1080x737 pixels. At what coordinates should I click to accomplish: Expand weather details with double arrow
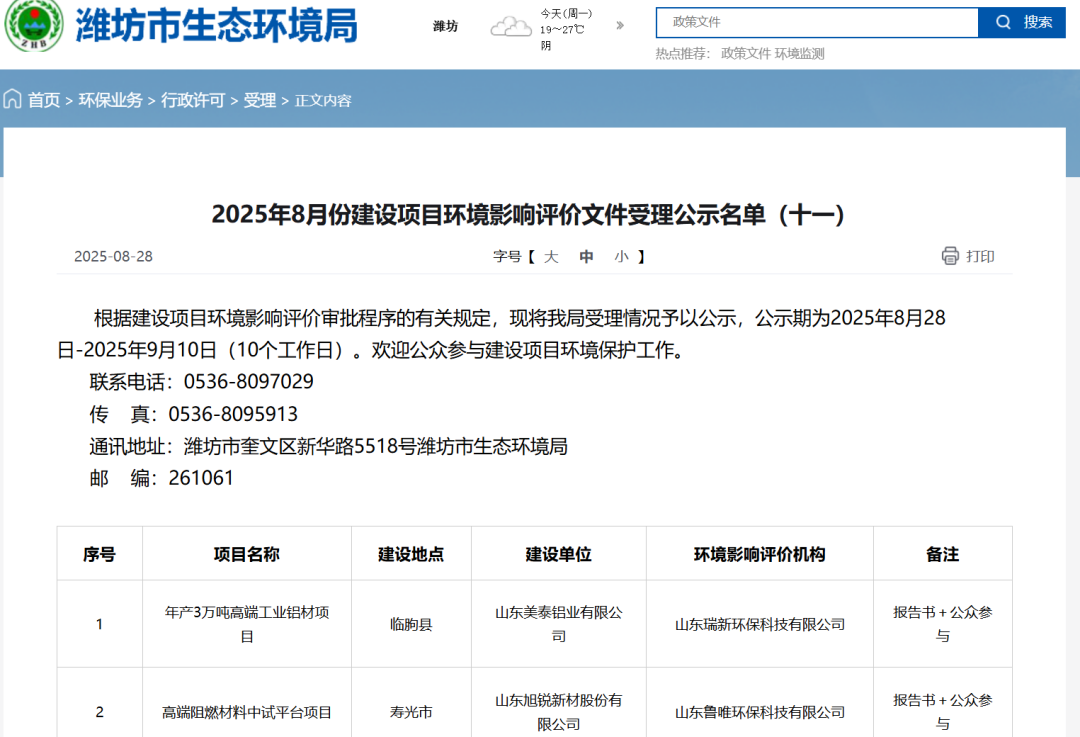click(620, 25)
